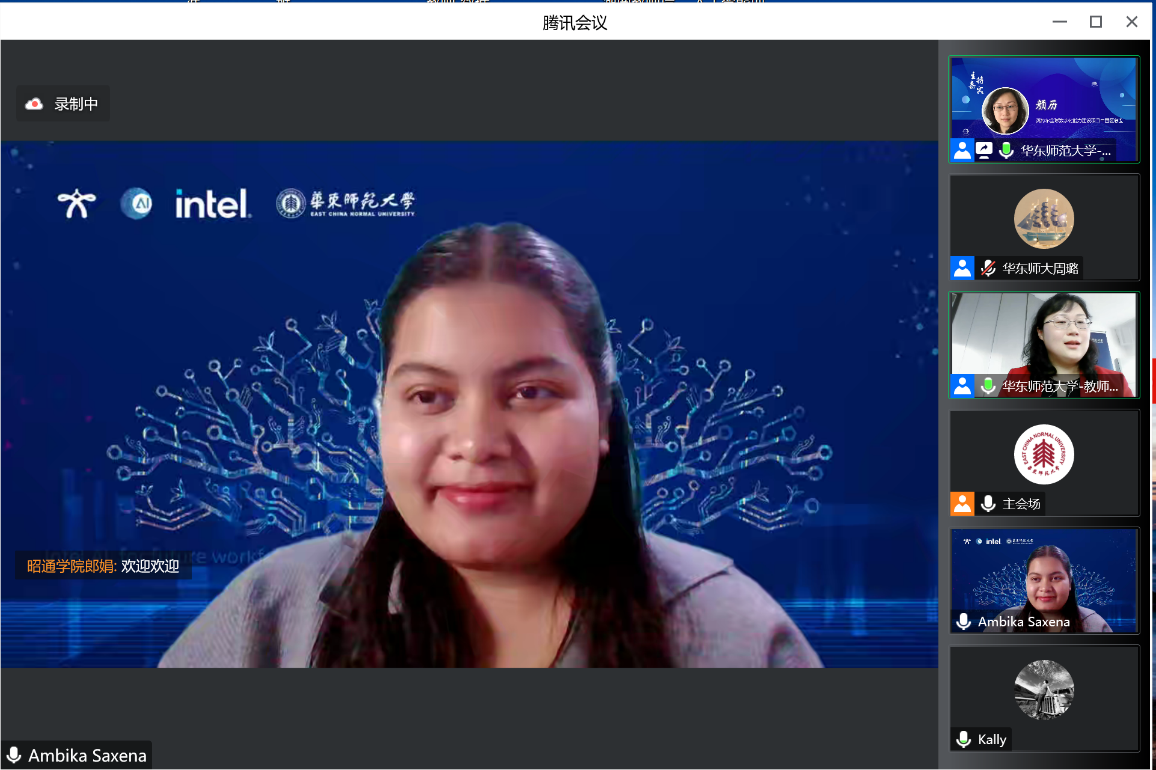Viewport: 1156px width, 770px height.
Task: Click the screen-share icon on the top participant tile
Action: [984, 151]
